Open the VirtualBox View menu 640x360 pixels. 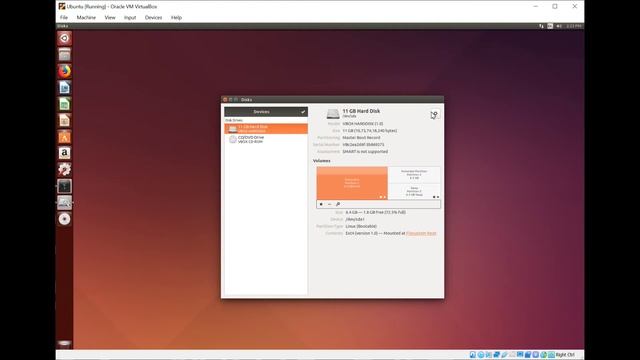pyautogui.click(x=110, y=18)
